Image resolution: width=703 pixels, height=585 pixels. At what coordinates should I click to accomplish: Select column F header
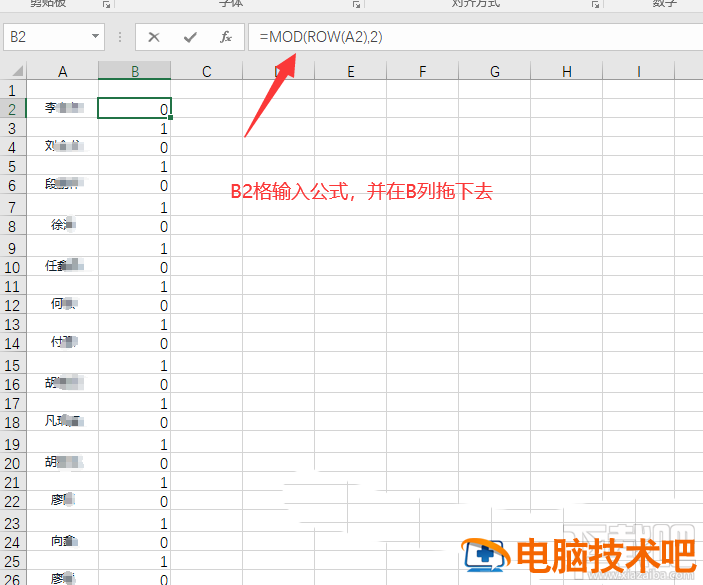pos(423,71)
